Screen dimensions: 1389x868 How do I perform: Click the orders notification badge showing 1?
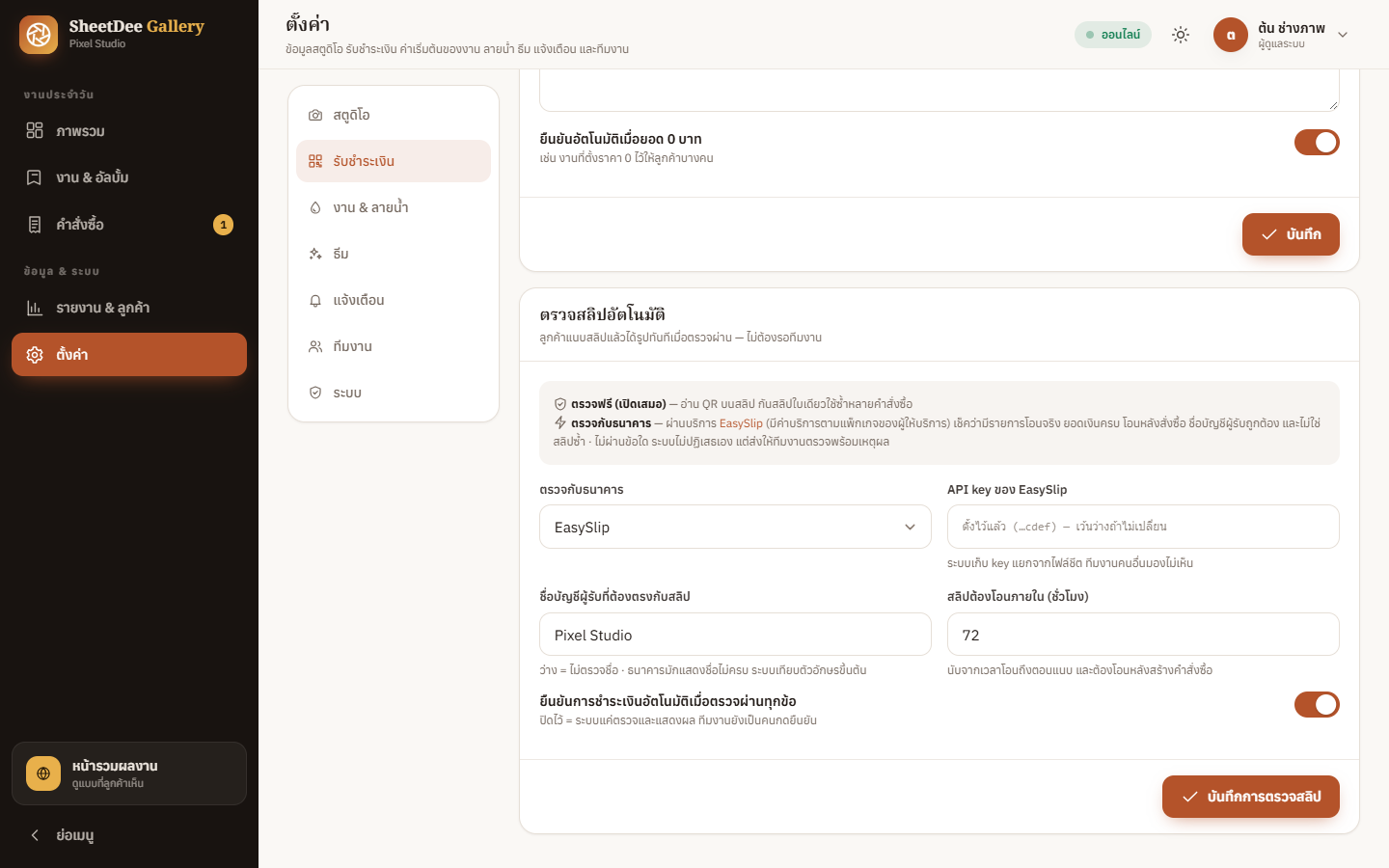[223, 225]
